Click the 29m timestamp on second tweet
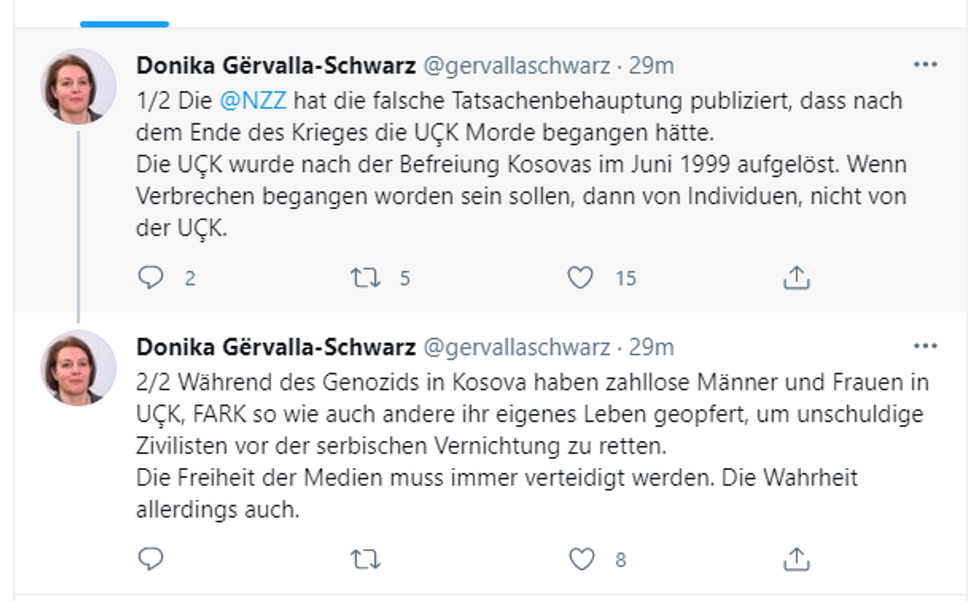This screenshot has width=980, height=601. click(651, 347)
